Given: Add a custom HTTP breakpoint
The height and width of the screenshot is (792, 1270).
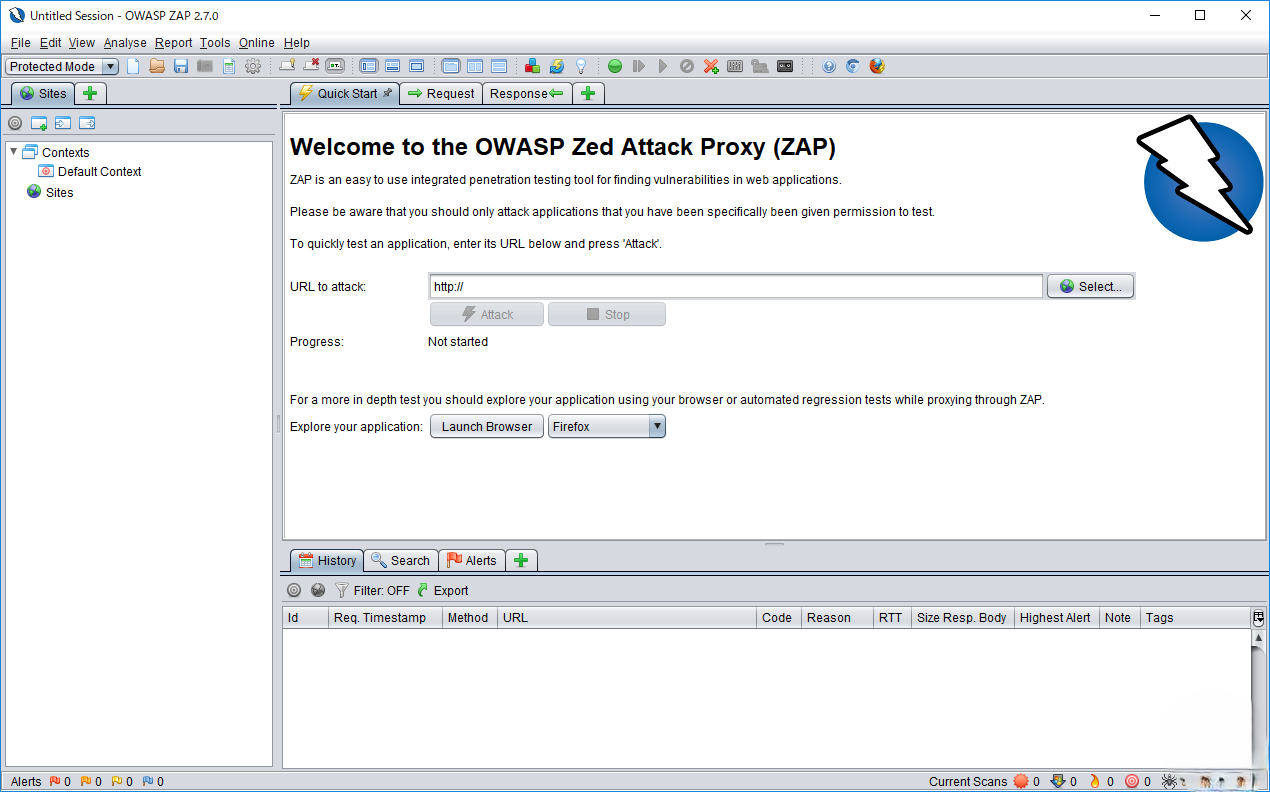Looking at the screenshot, I should pos(711,66).
